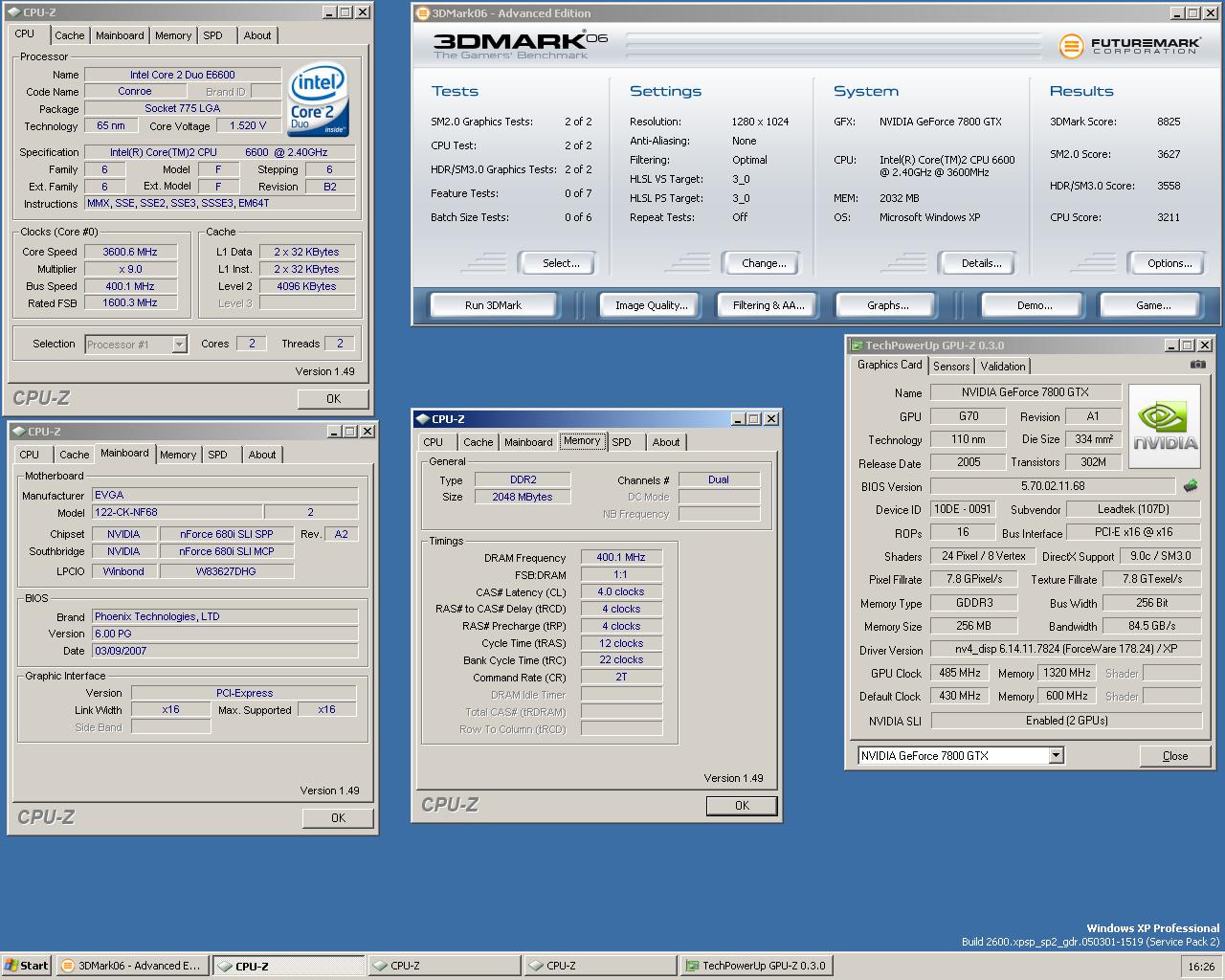Select the Graphics Card tab in GPU-Z

(x=889, y=365)
